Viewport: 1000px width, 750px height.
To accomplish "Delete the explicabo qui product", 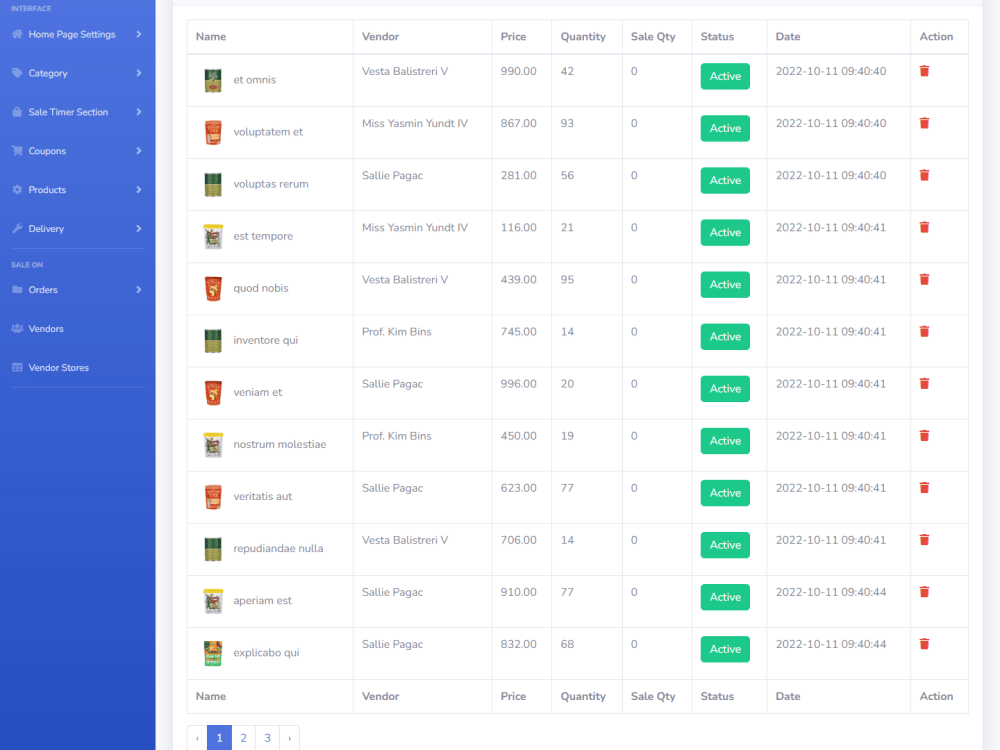I will coord(924,644).
